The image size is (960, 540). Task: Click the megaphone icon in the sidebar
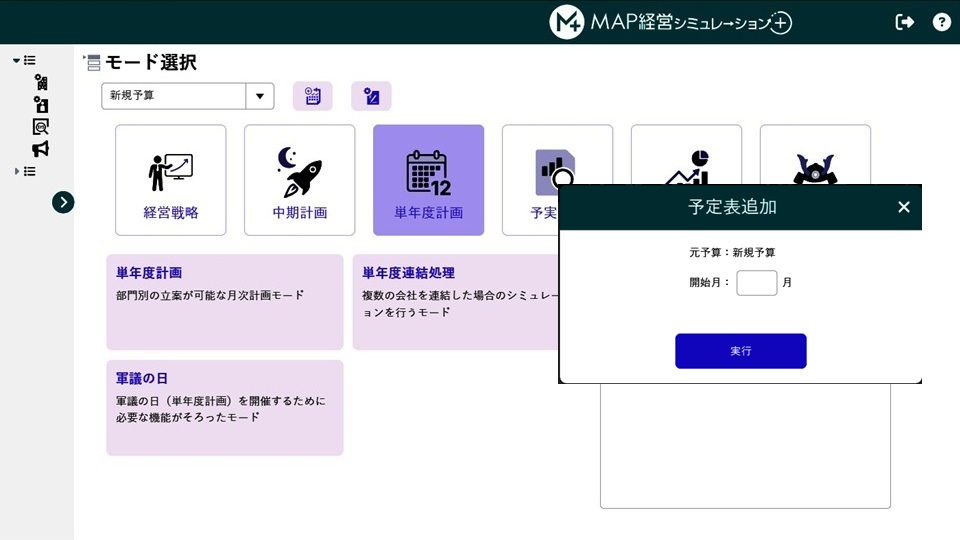click(40, 149)
